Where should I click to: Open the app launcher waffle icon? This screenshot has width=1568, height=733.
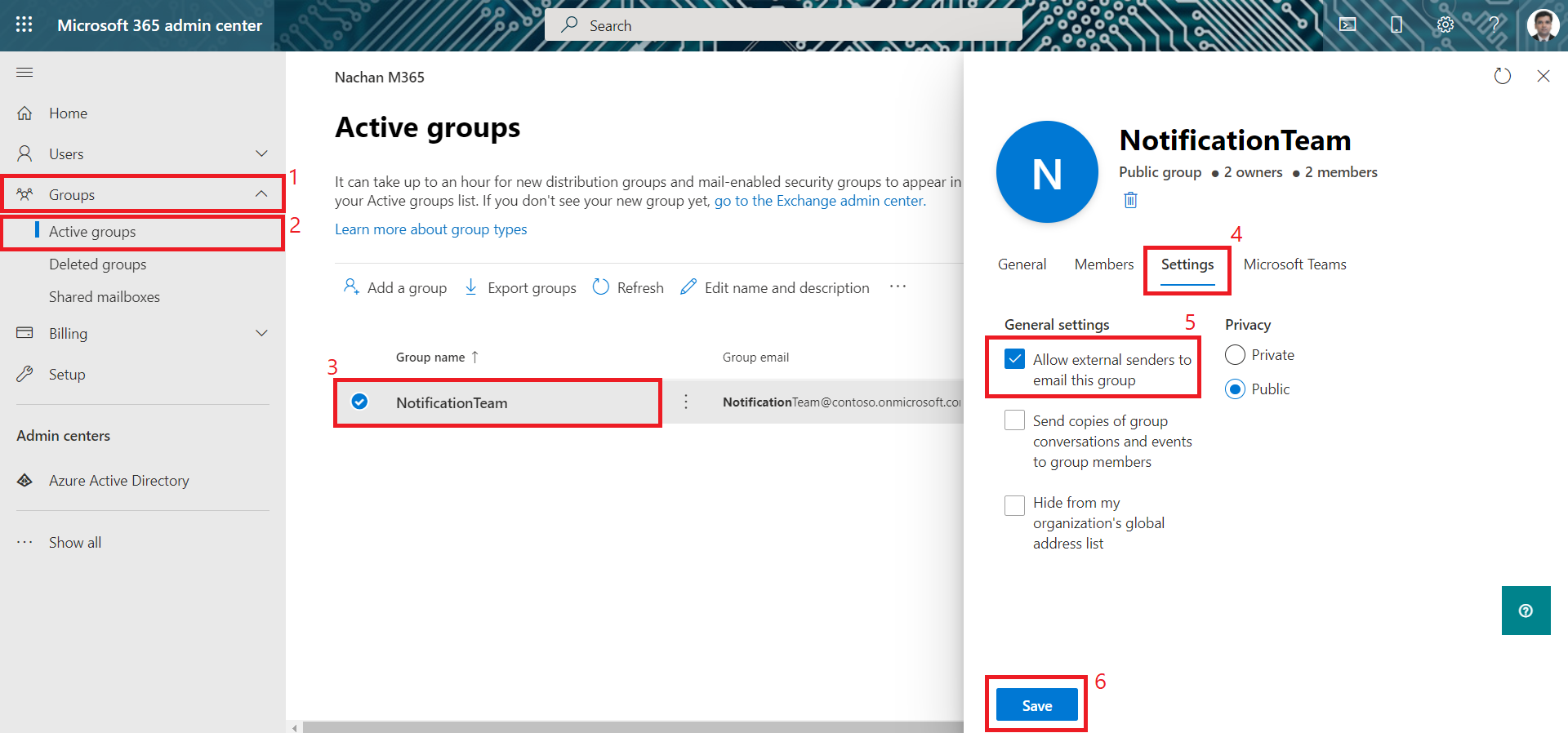point(24,24)
